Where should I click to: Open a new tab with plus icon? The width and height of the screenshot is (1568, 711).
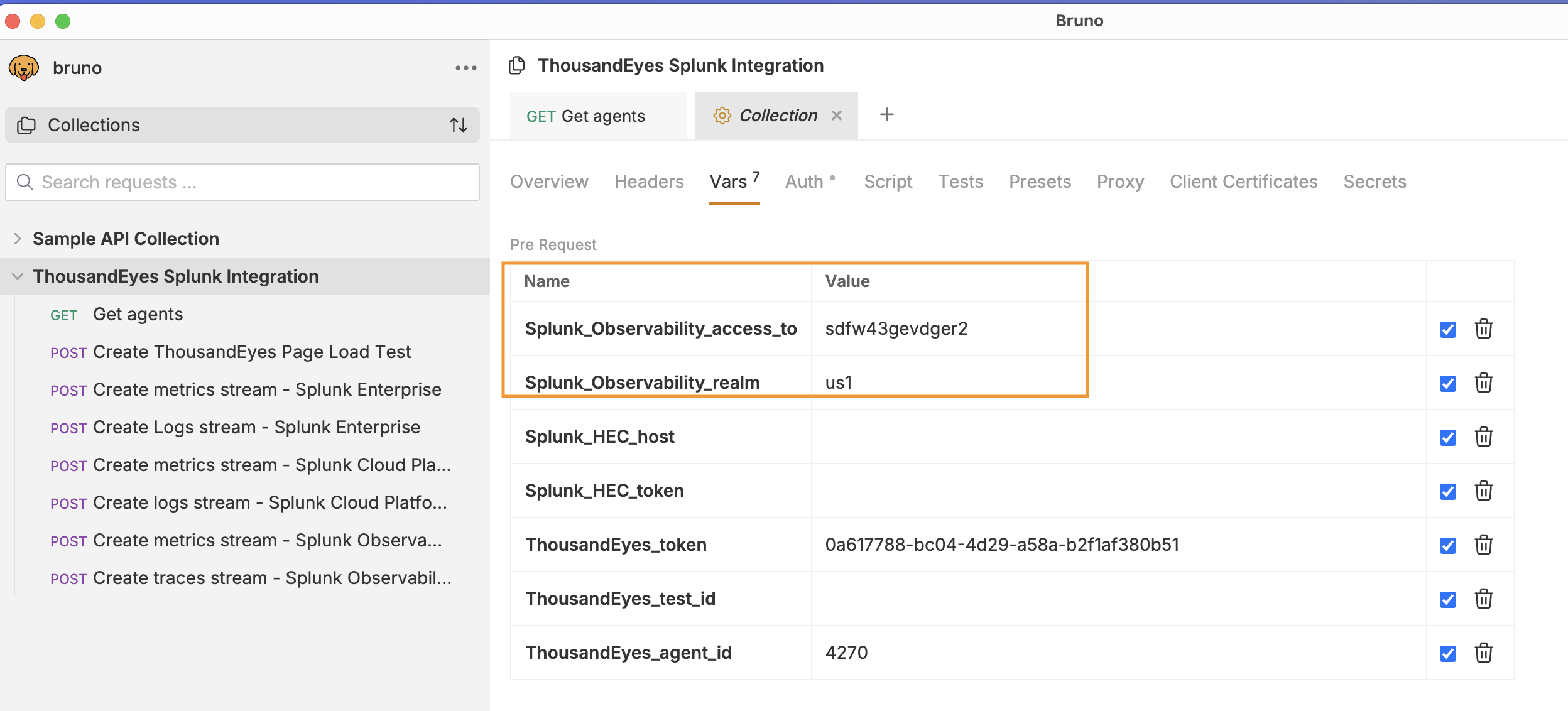886,115
